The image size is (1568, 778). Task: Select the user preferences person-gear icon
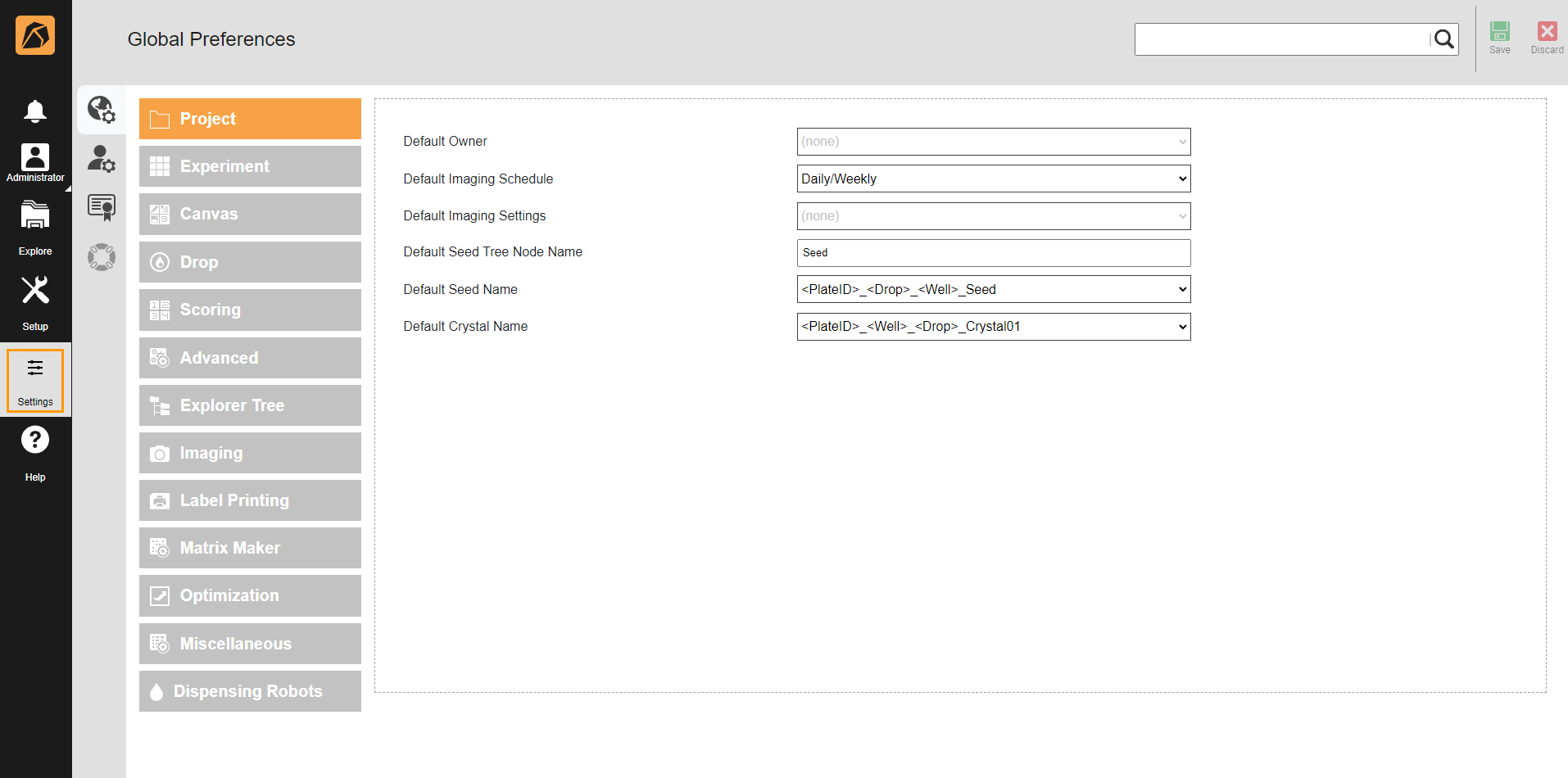point(102,158)
